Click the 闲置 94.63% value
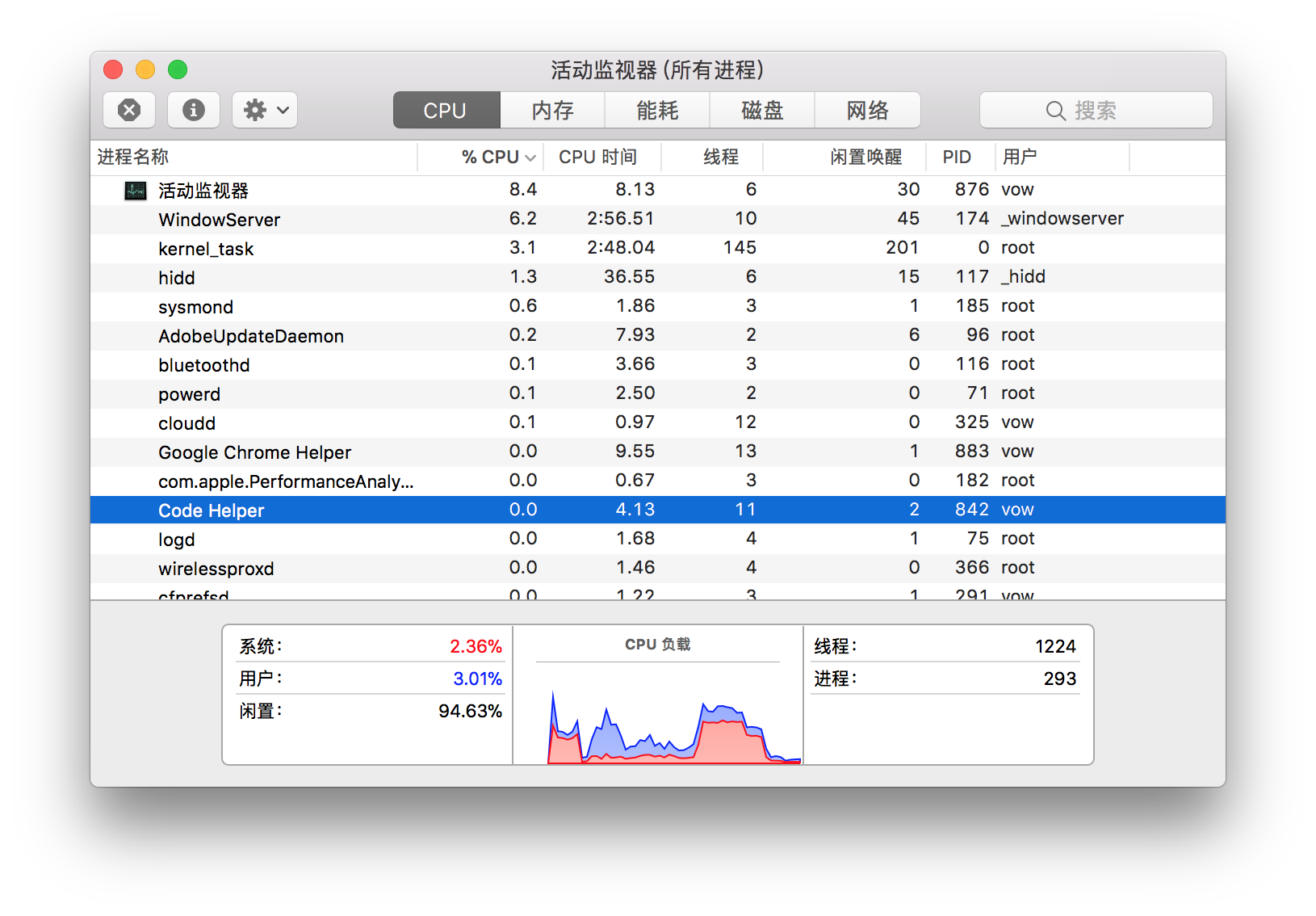1316x916 pixels. pos(470,711)
